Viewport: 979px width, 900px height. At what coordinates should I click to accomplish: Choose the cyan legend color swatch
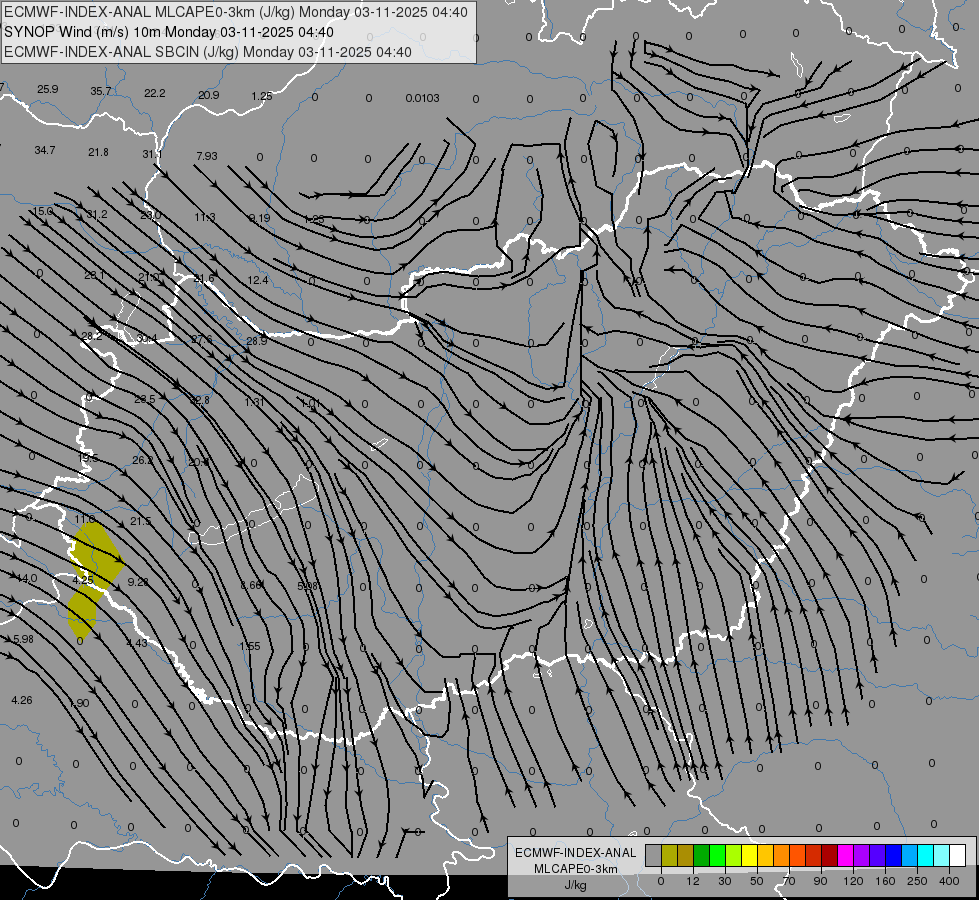(927, 855)
